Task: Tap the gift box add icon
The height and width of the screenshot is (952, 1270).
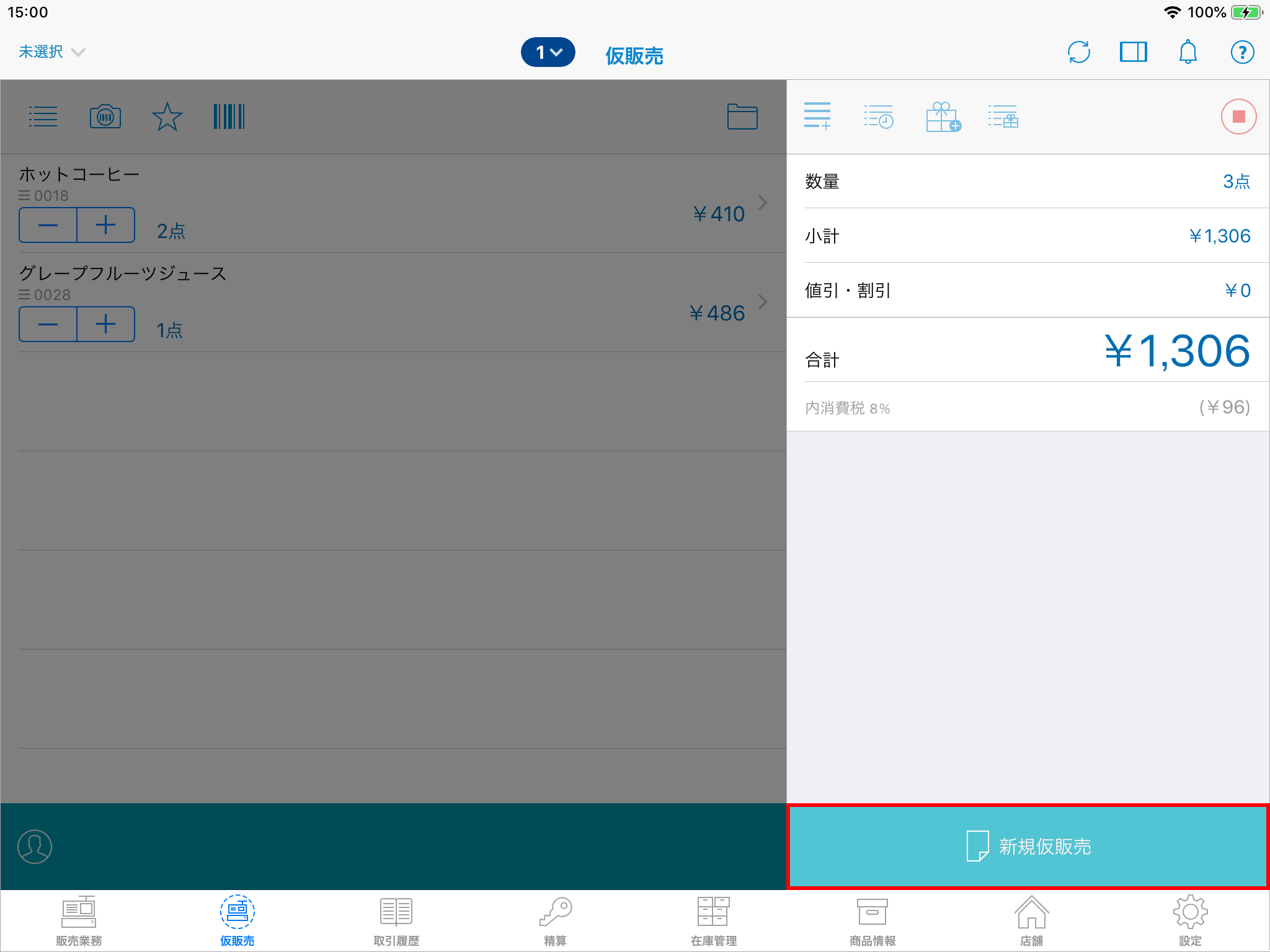Action: (943, 117)
